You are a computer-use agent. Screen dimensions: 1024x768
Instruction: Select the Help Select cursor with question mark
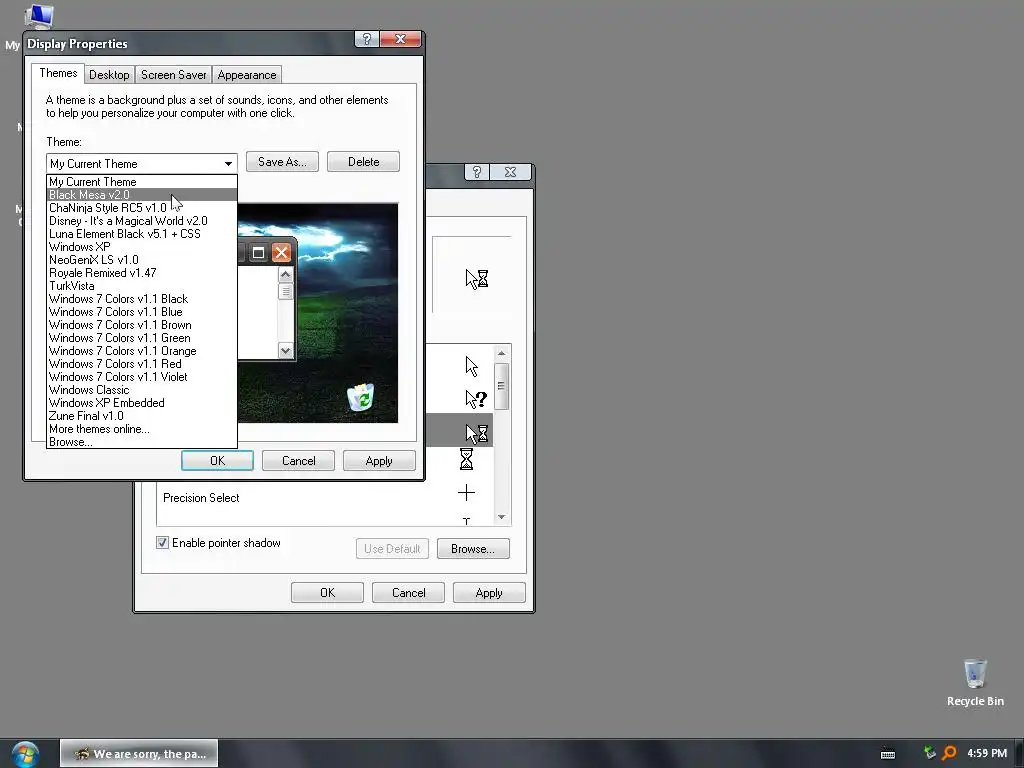(x=476, y=399)
